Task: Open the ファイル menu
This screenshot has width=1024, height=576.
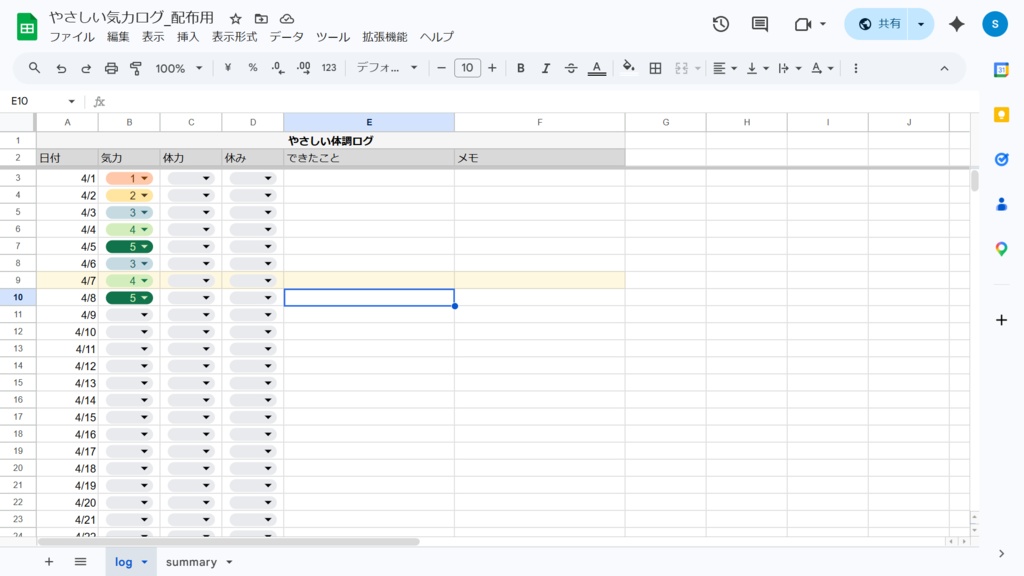Action: [x=72, y=37]
